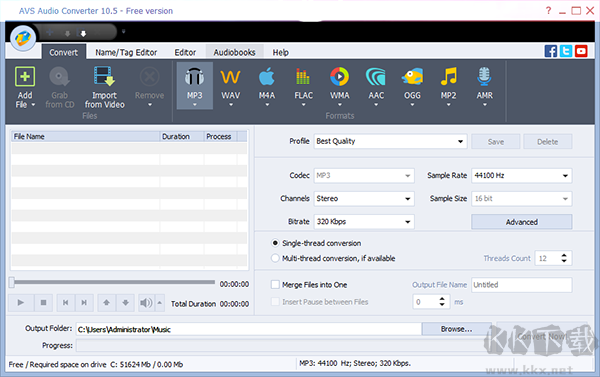Enable Merge Files into One
The image size is (600, 377).
coord(275,285)
